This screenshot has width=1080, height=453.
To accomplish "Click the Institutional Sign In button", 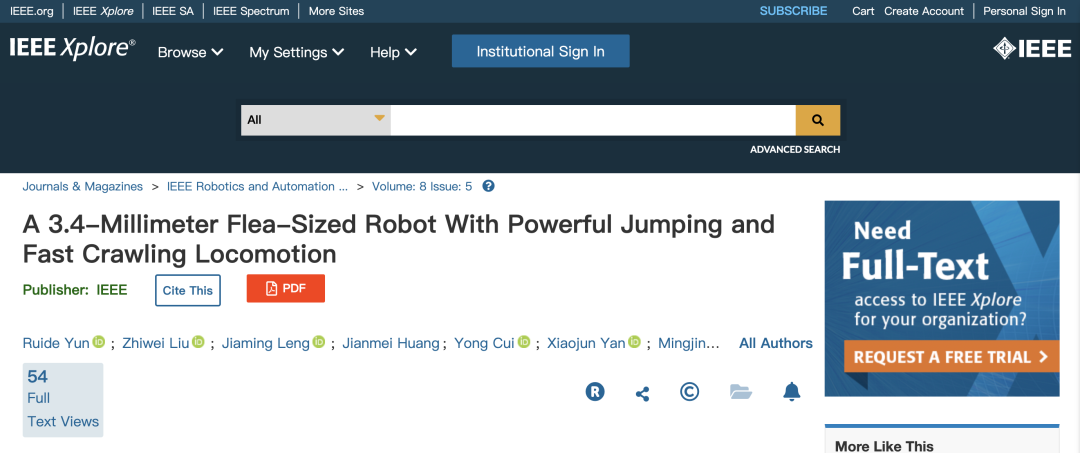I will point(540,51).
